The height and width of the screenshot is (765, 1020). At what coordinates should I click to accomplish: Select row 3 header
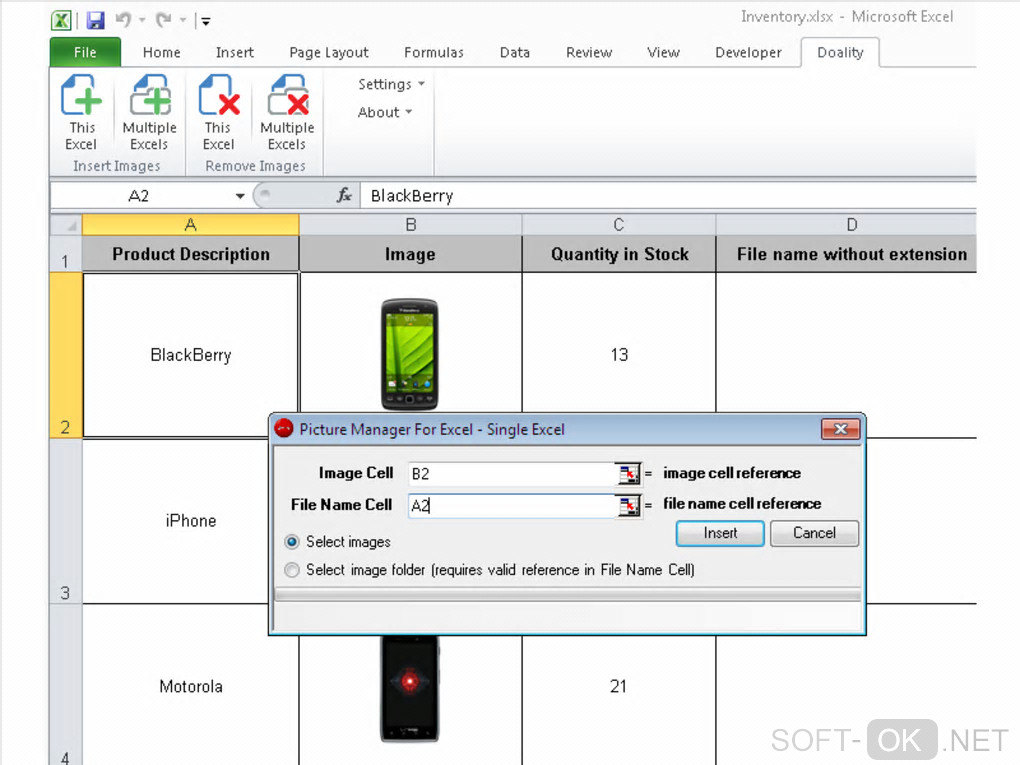click(66, 521)
